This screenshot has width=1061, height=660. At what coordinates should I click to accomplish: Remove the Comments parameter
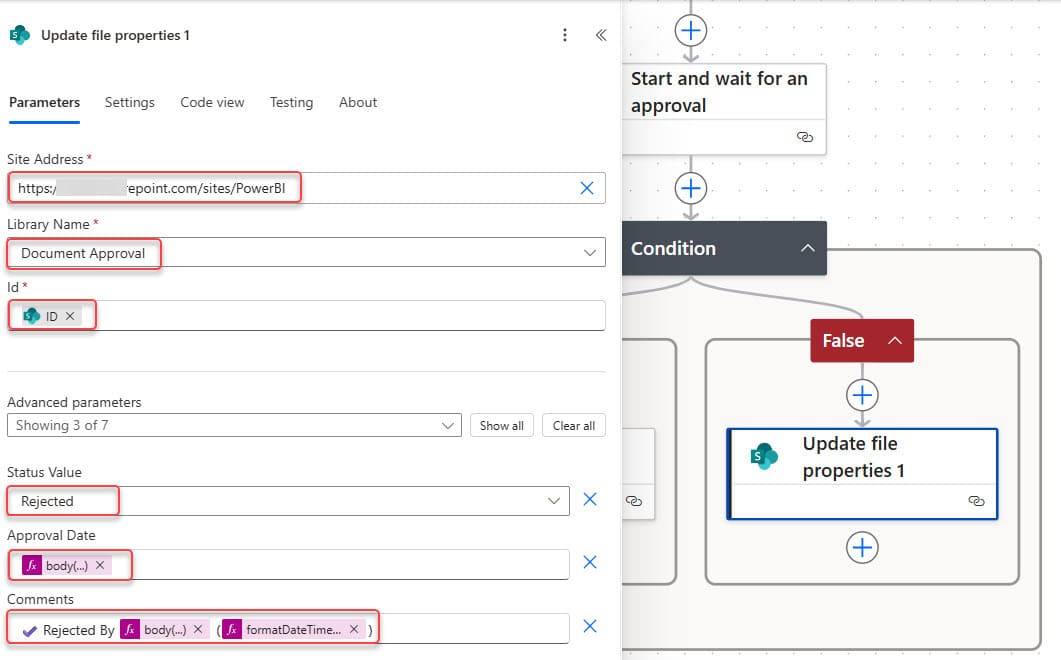pyautogui.click(x=590, y=626)
